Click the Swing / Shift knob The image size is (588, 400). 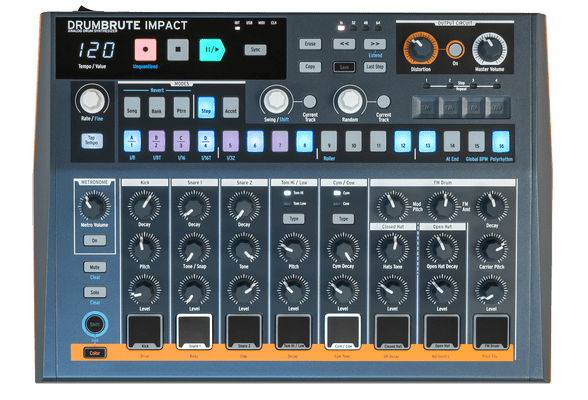(276, 100)
